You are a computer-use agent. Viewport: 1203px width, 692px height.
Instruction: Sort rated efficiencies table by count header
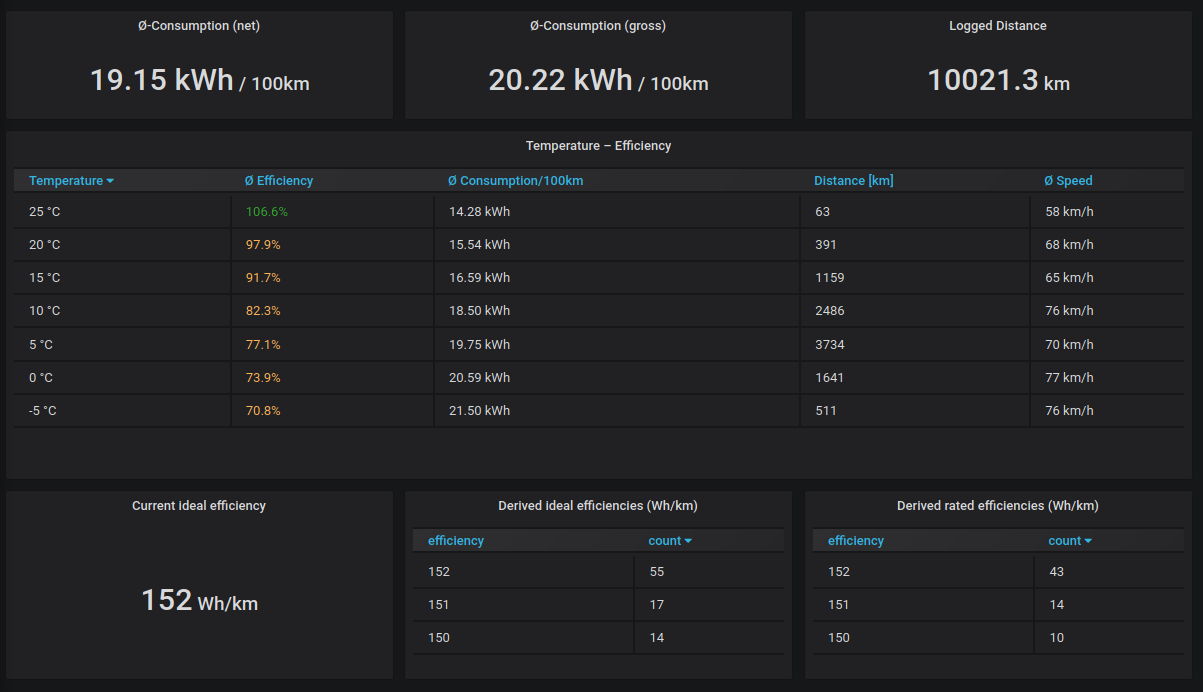[x=1070, y=541]
